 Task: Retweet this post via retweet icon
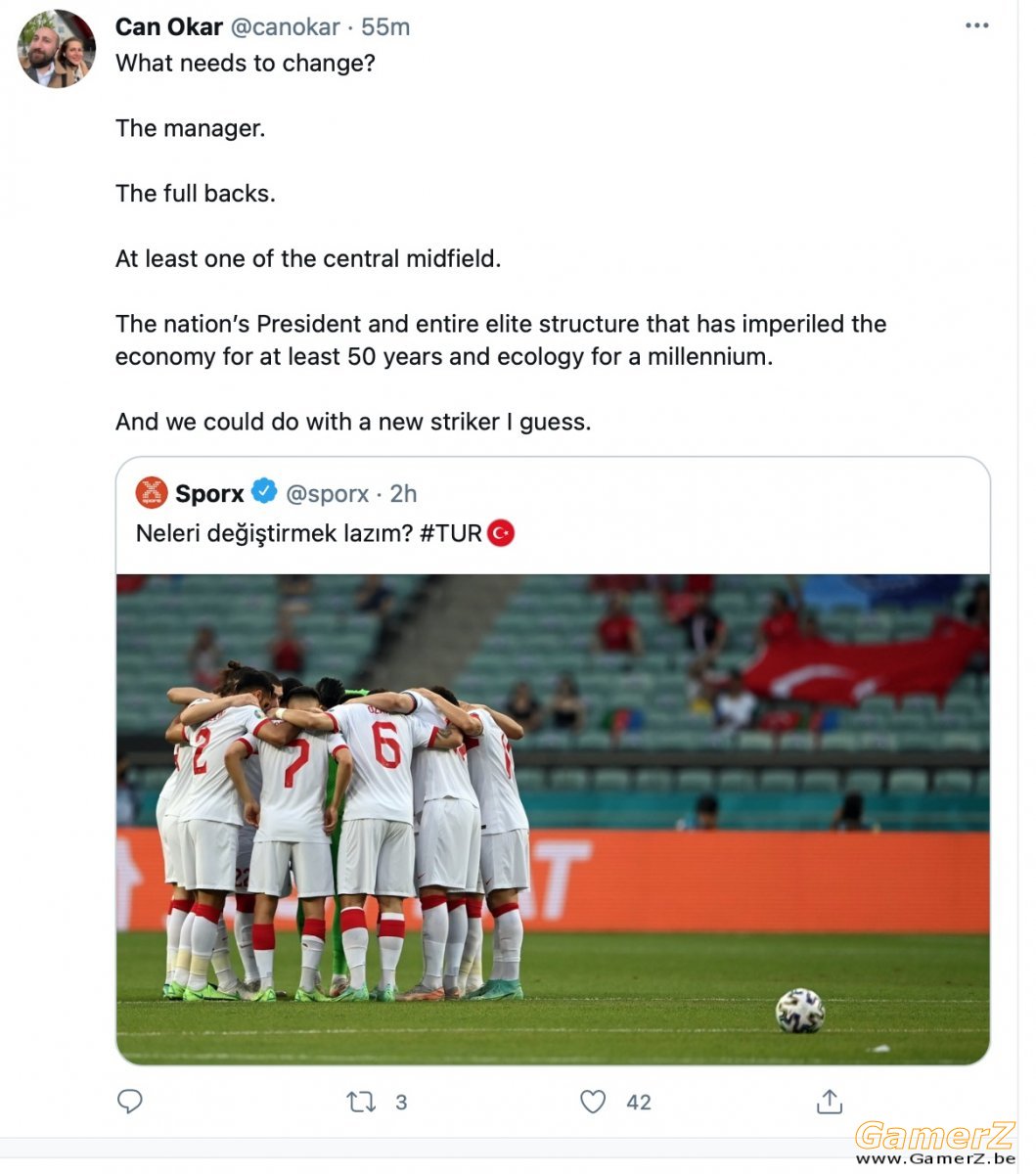pyautogui.click(x=361, y=1103)
